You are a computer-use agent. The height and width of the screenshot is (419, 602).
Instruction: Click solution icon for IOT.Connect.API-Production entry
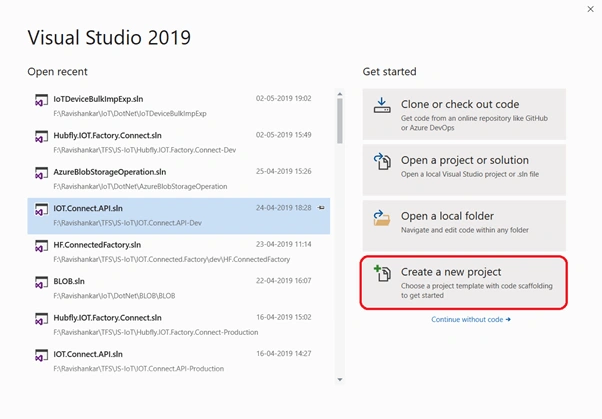click(x=41, y=356)
